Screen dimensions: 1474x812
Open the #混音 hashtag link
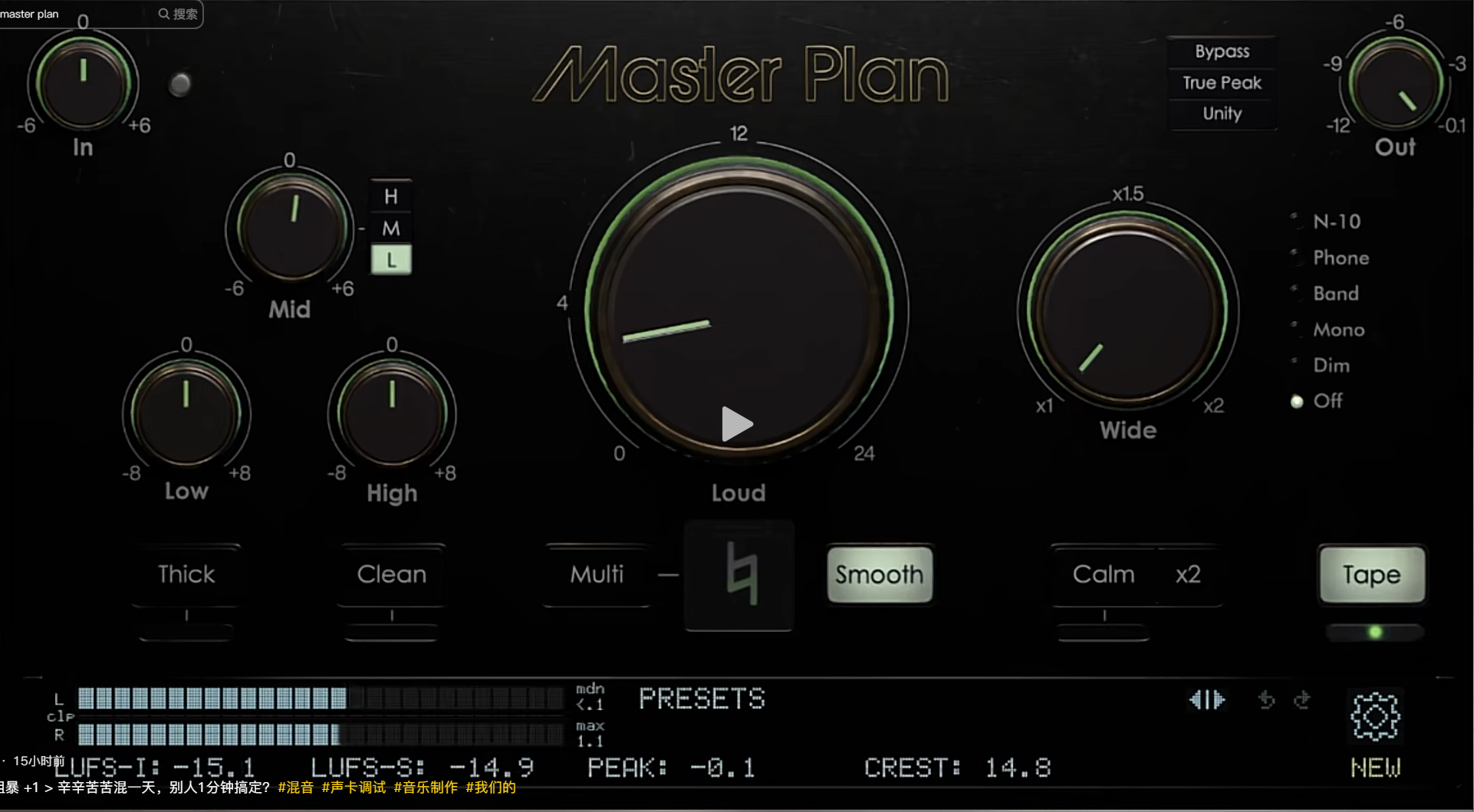click(x=295, y=787)
